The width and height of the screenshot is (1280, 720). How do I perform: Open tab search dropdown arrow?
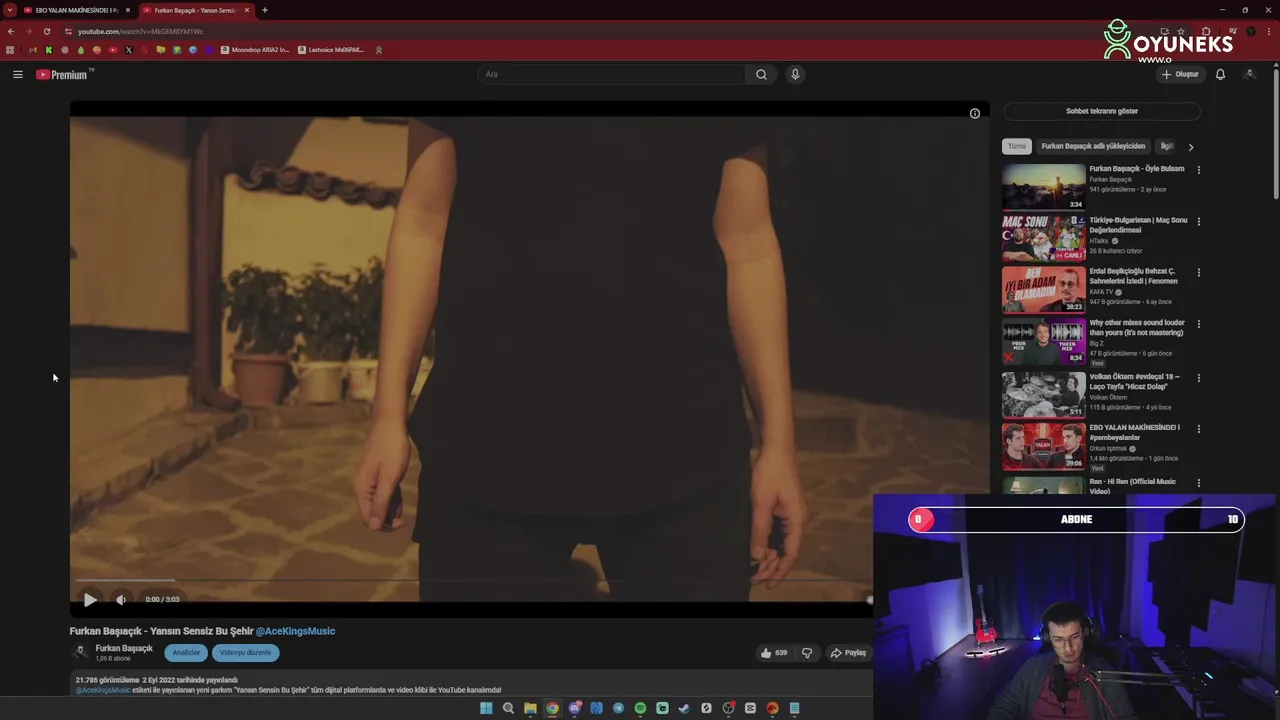tap(8, 10)
